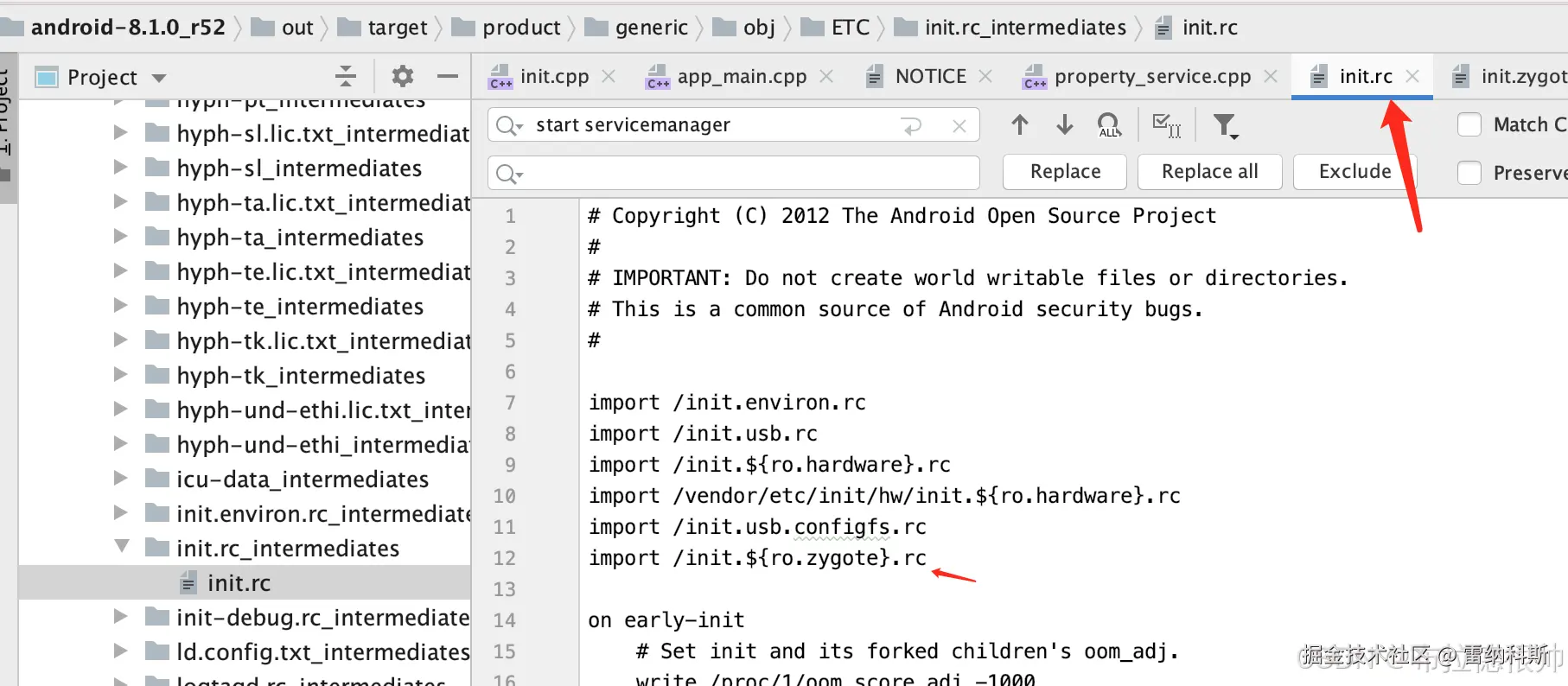Clear the search field text
Viewport: 1568px width, 686px height.
[x=959, y=126]
